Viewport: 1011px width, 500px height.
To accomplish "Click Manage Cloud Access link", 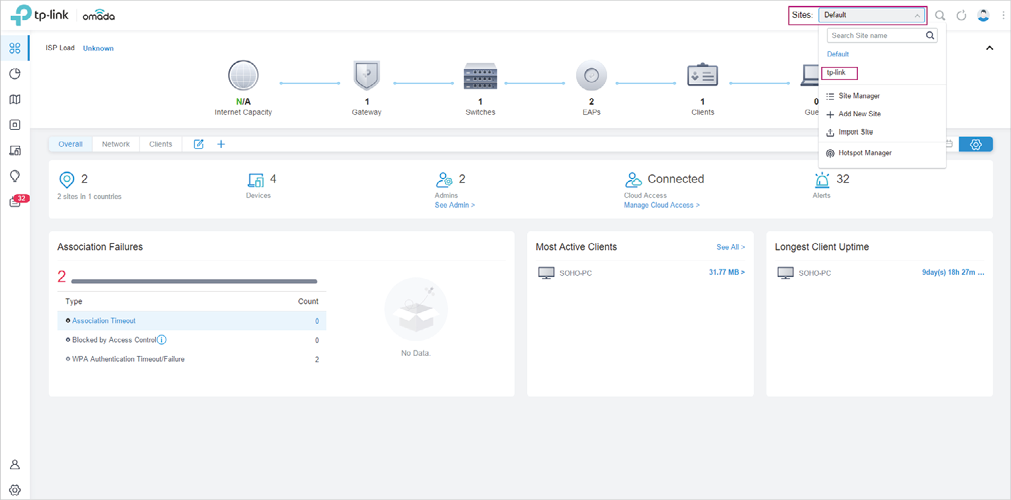I will point(662,205).
